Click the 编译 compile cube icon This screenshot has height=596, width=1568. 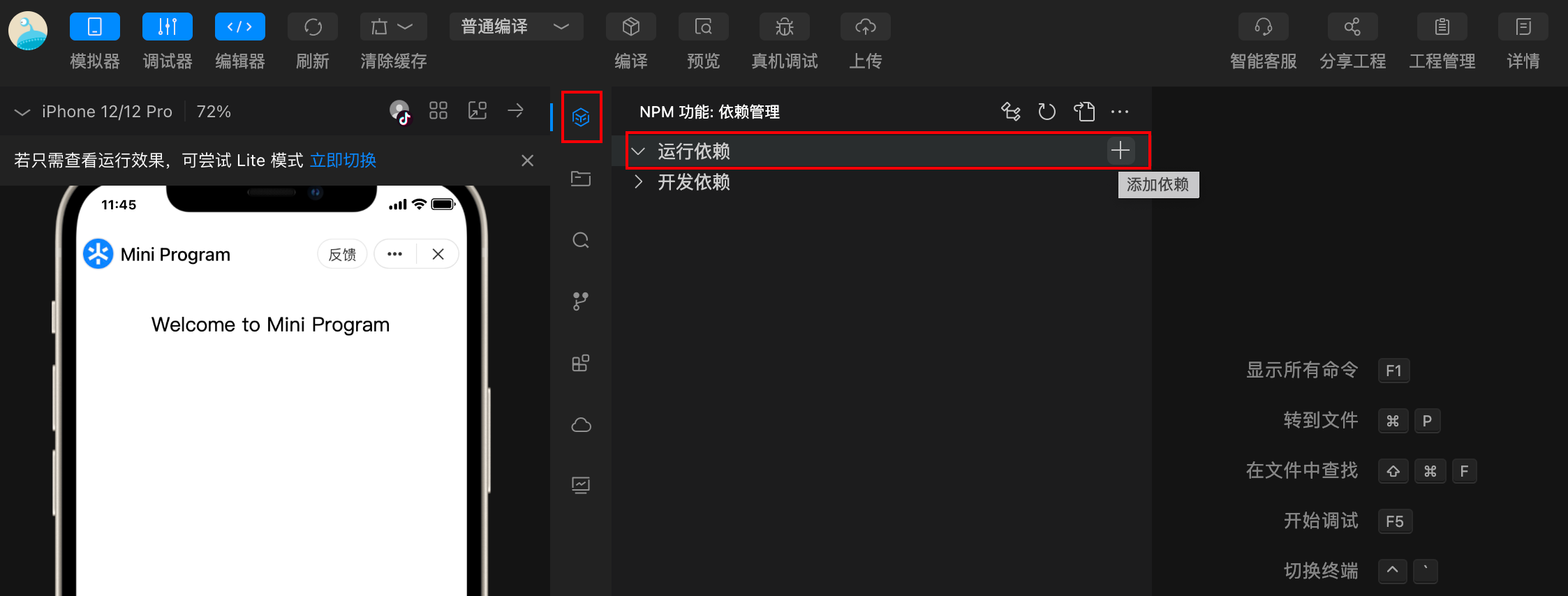pos(631,27)
